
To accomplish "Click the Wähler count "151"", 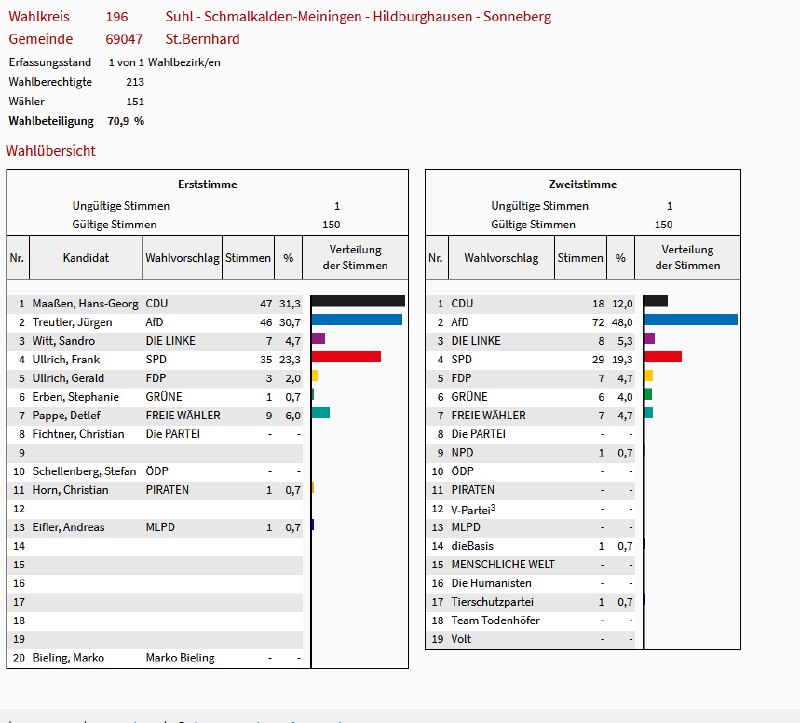I will (135, 102).
